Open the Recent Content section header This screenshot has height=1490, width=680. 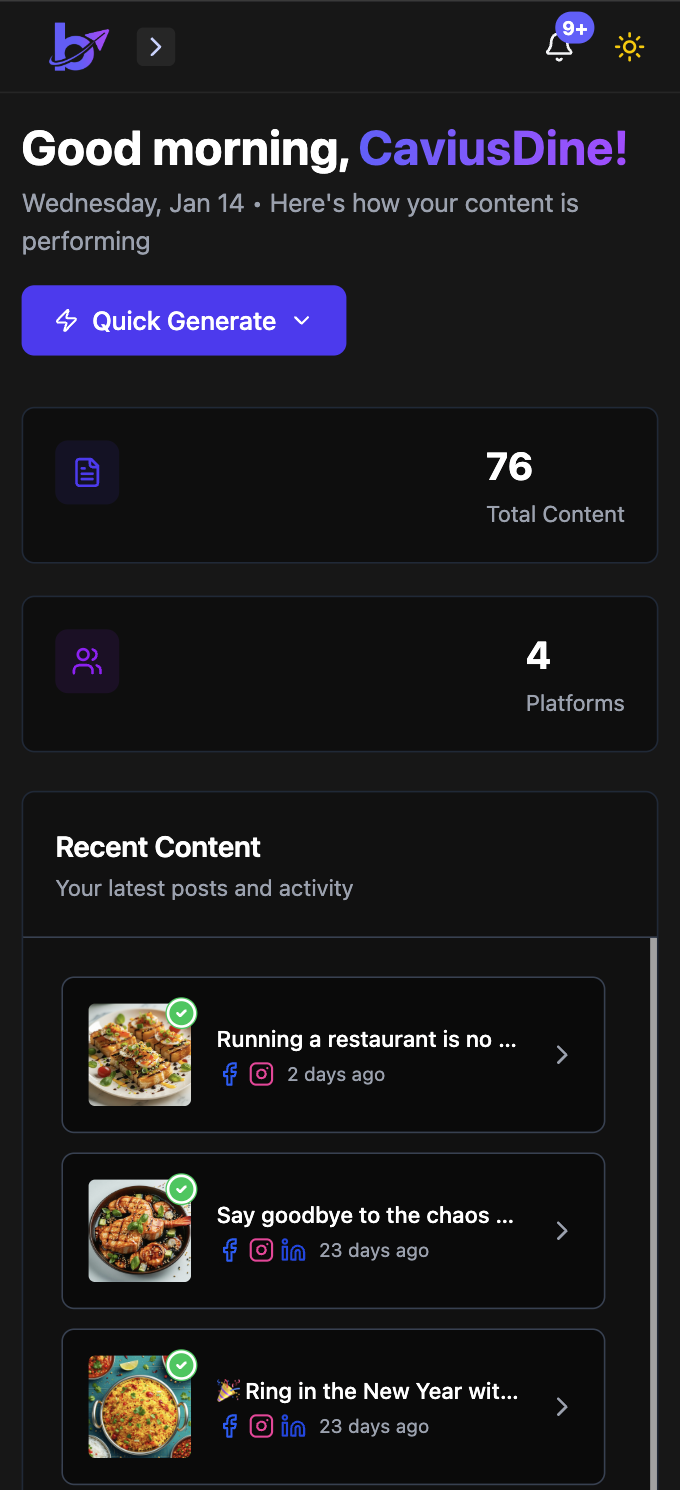pos(158,846)
